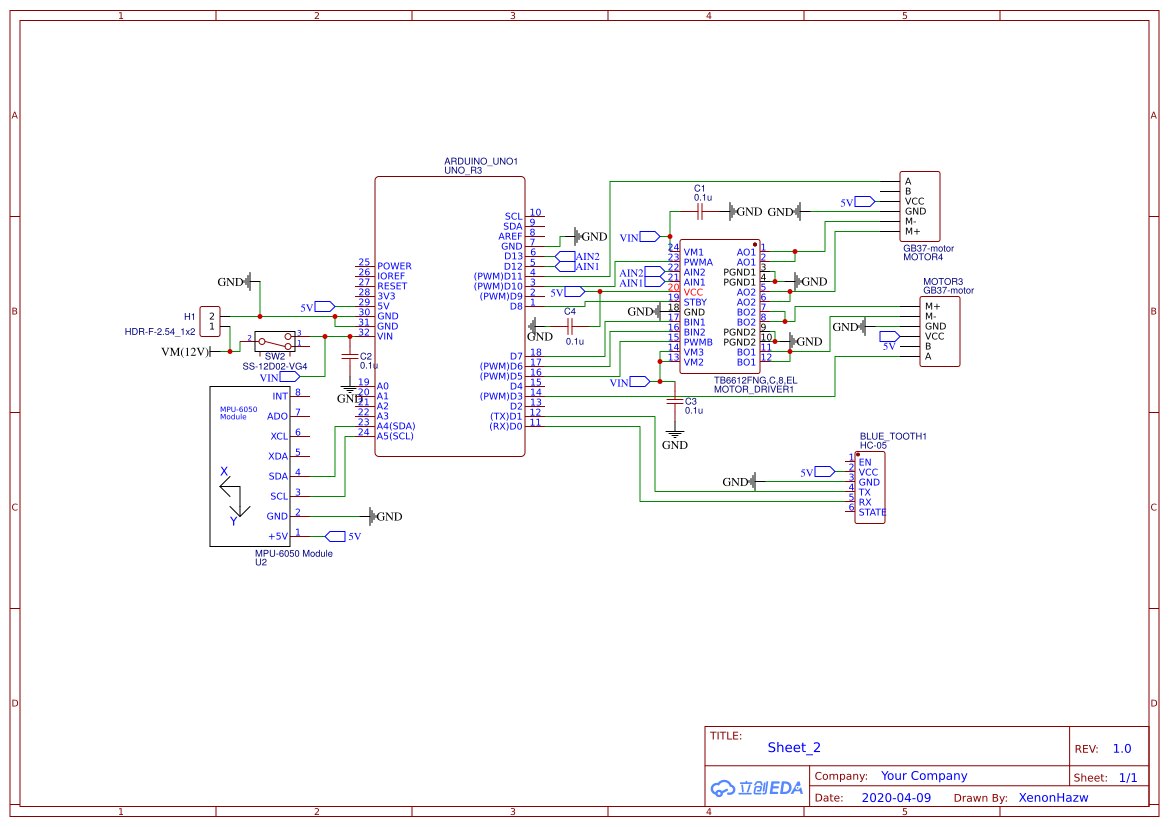The width and height of the screenshot is (1169, 827).
Task: Click the ARDUINO_UNO1 designator label
Action: coord(481,161)
